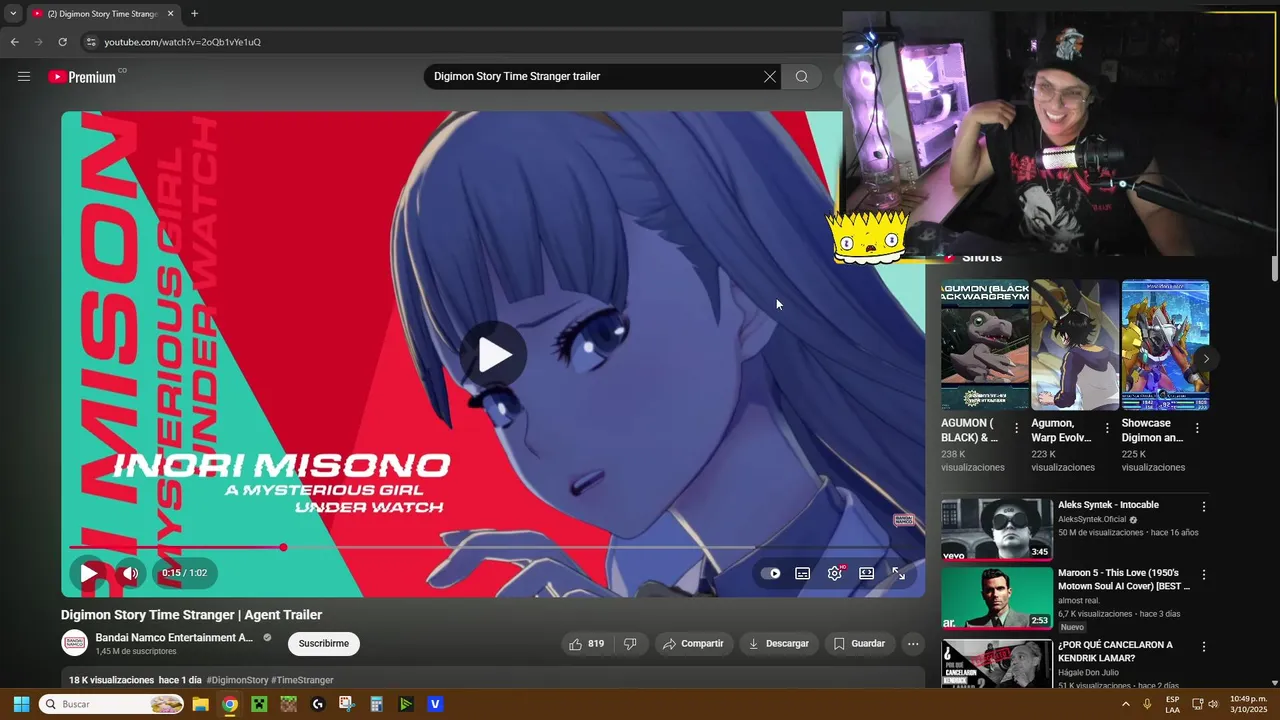Open Maroon 5 - This Love video title
1280x720 pixels.
[1124, 579]
